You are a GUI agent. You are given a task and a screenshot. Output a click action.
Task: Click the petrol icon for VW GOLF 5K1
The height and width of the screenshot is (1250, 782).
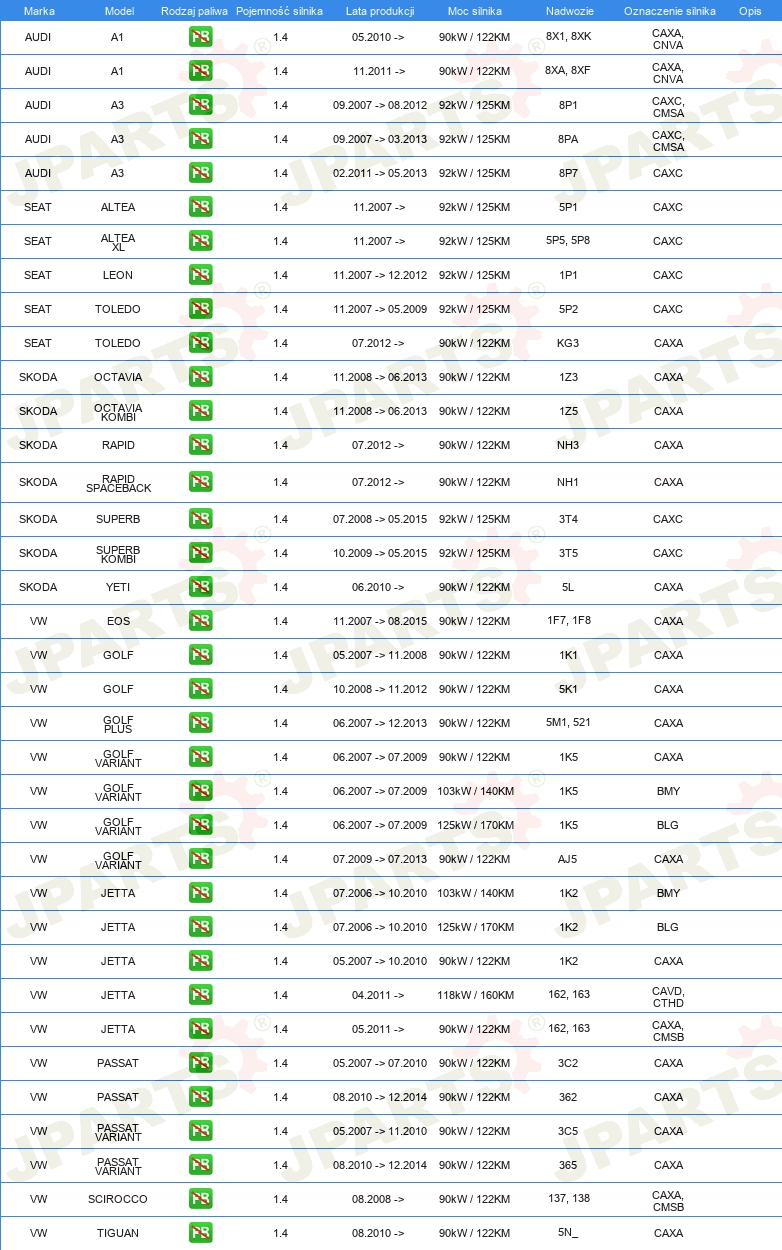click(200, 689)
